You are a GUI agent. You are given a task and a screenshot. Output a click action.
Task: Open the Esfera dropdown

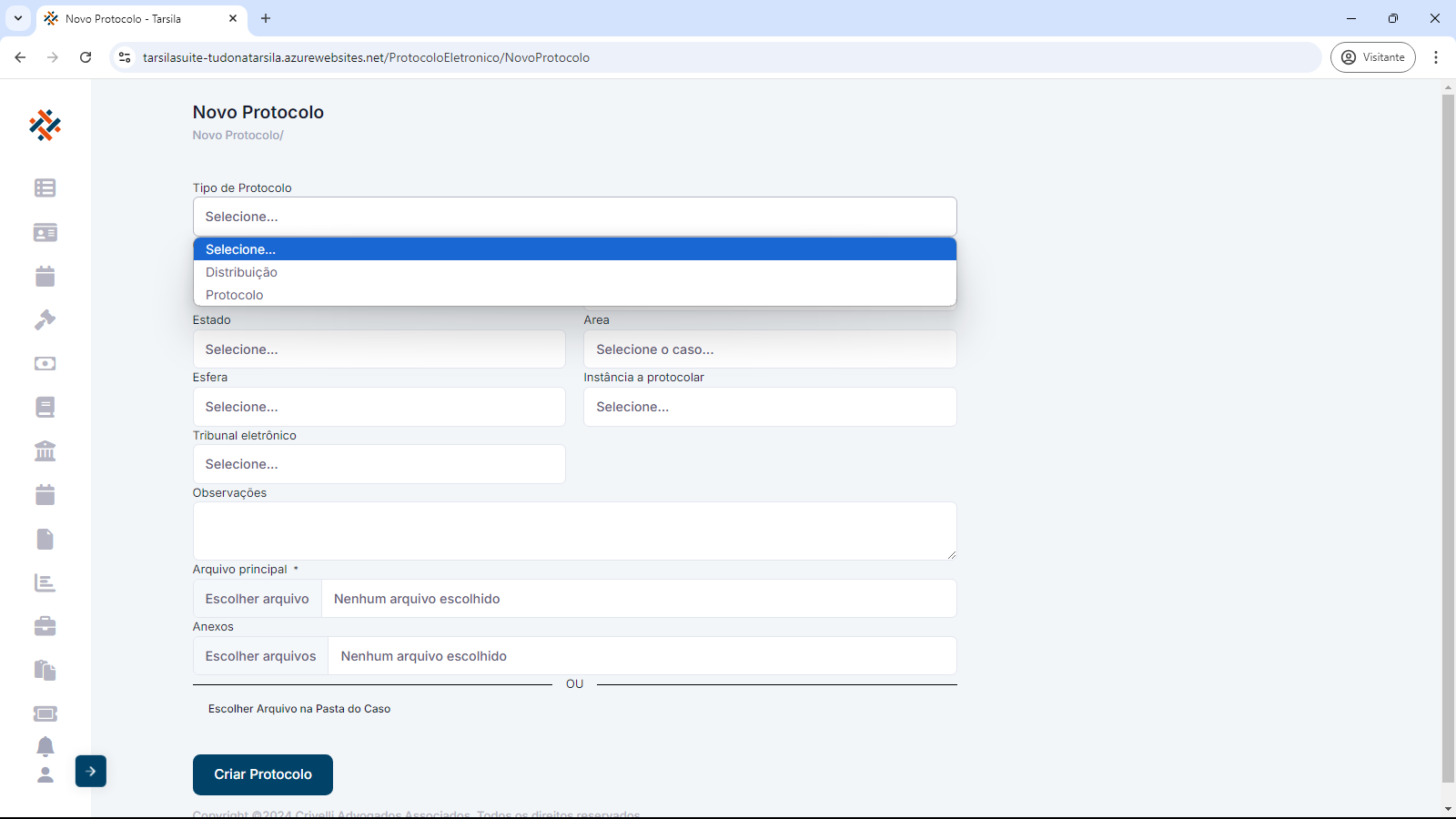point(379,407)
